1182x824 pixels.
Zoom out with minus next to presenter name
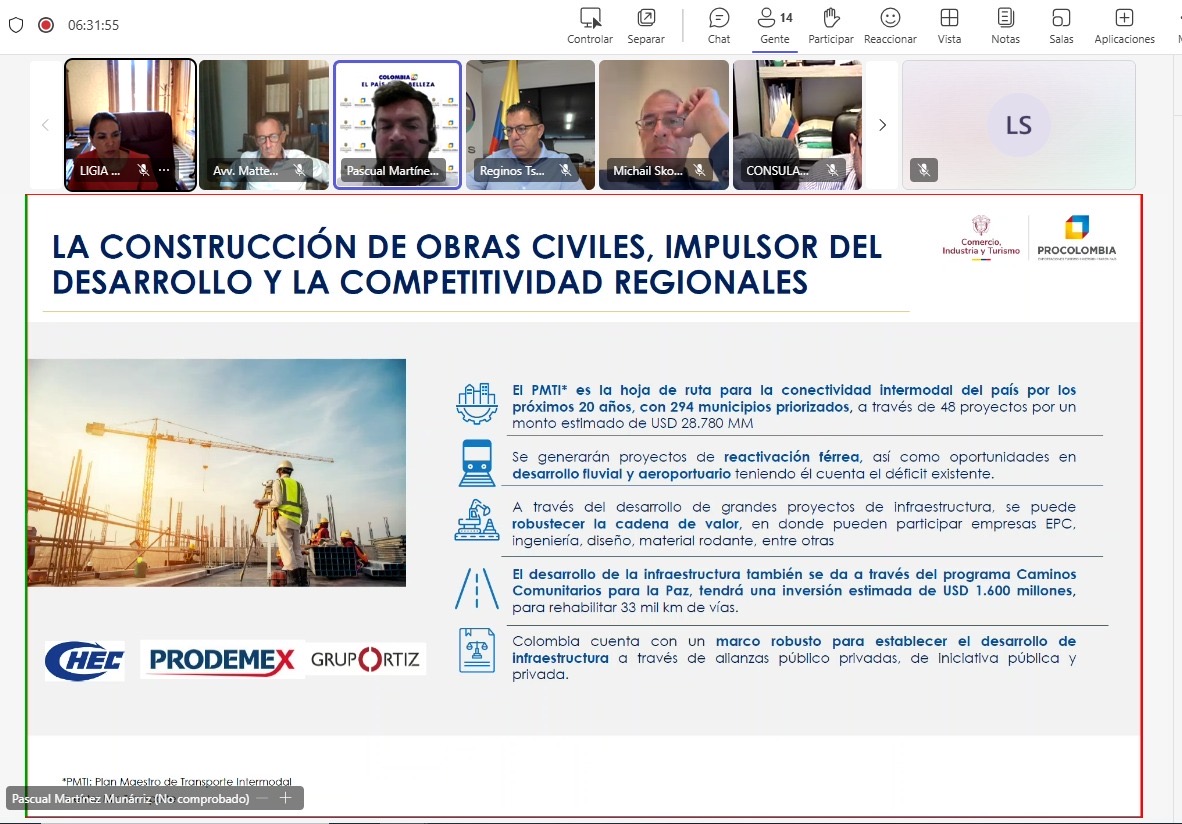[262, 798]
